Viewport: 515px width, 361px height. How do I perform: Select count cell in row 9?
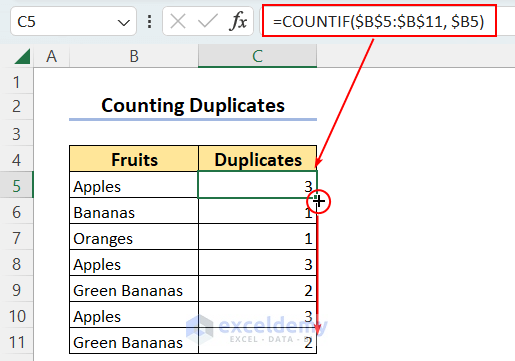pyautogui.click(x=258, y=290)
